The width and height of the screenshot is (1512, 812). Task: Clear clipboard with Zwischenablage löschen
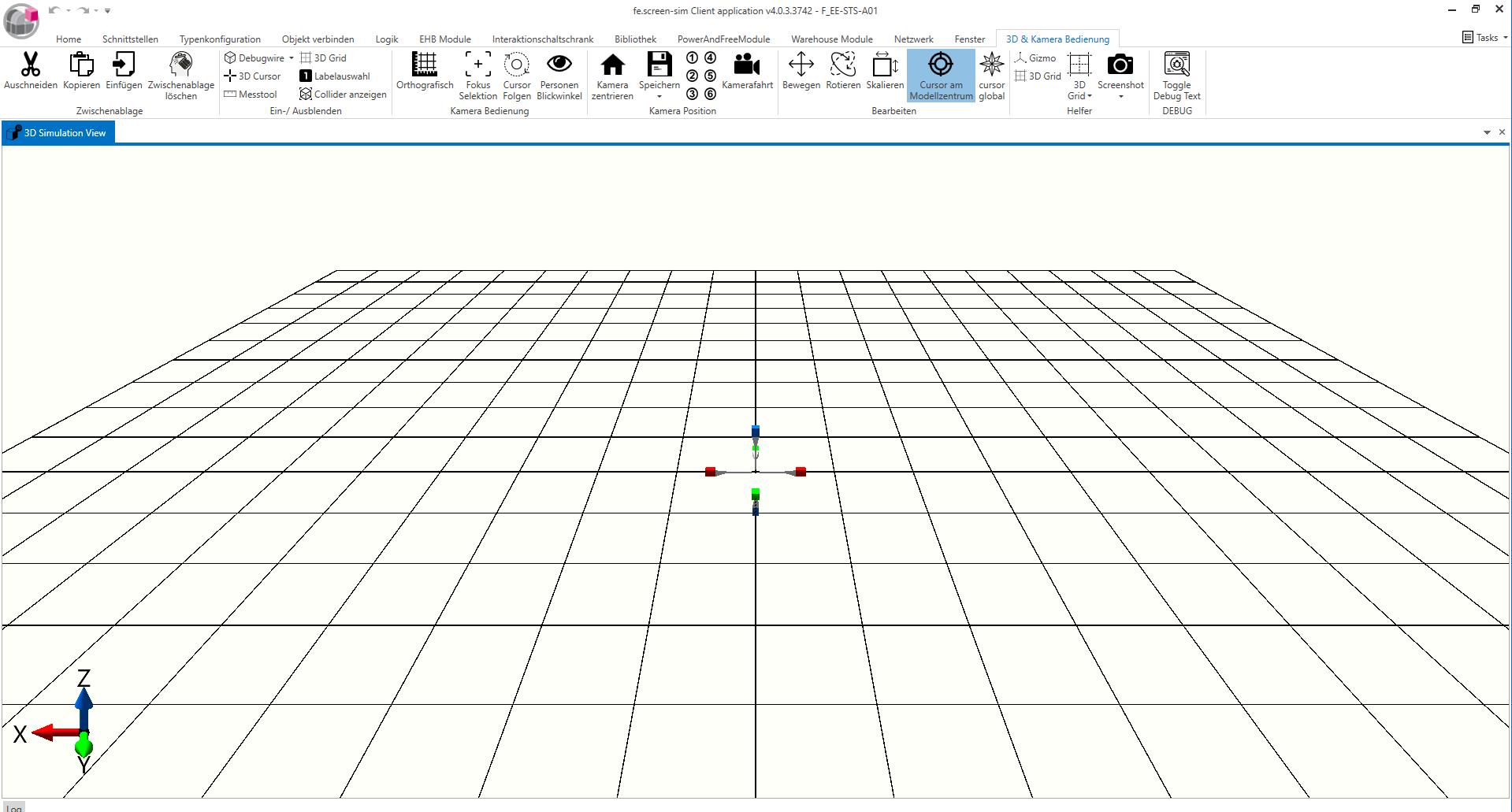click(x=180, y=76)
